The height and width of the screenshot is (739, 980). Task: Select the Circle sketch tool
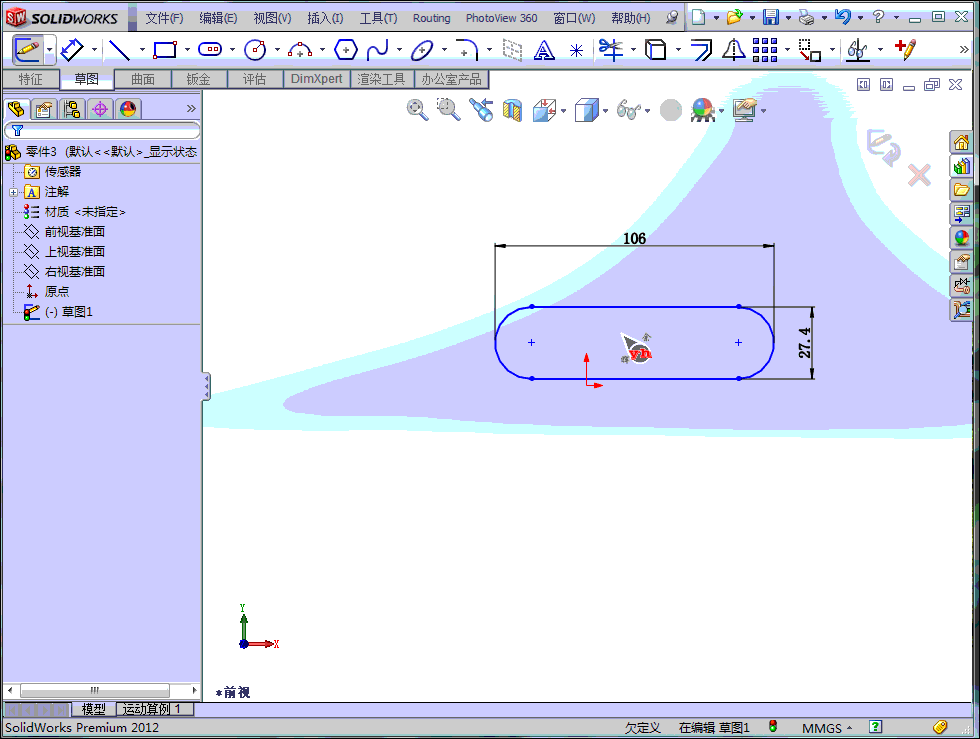(255, 49)
